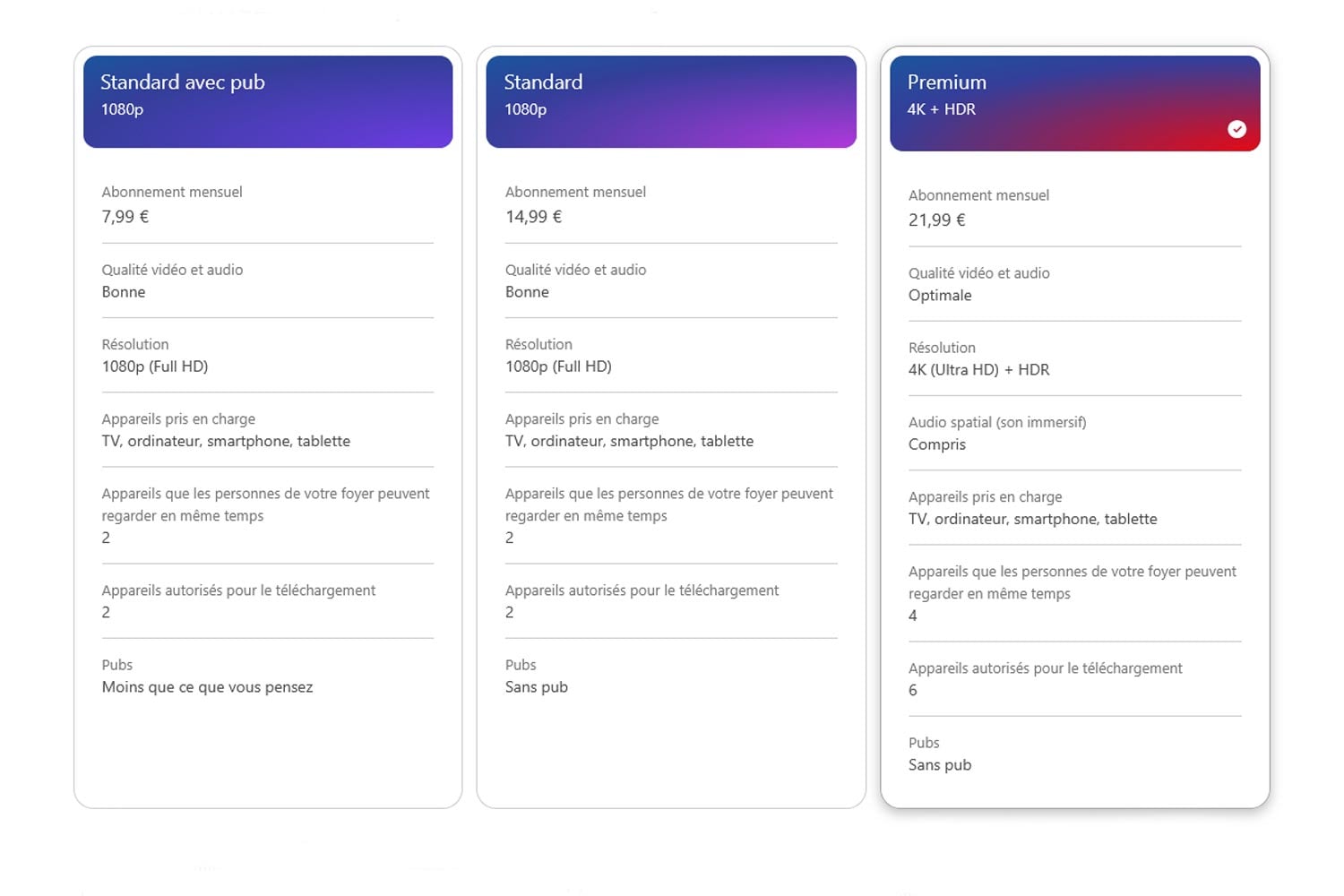Click Premium's download devices value 6
The height and width of the screenshot is (896, 1344).
tap(912, 691)
